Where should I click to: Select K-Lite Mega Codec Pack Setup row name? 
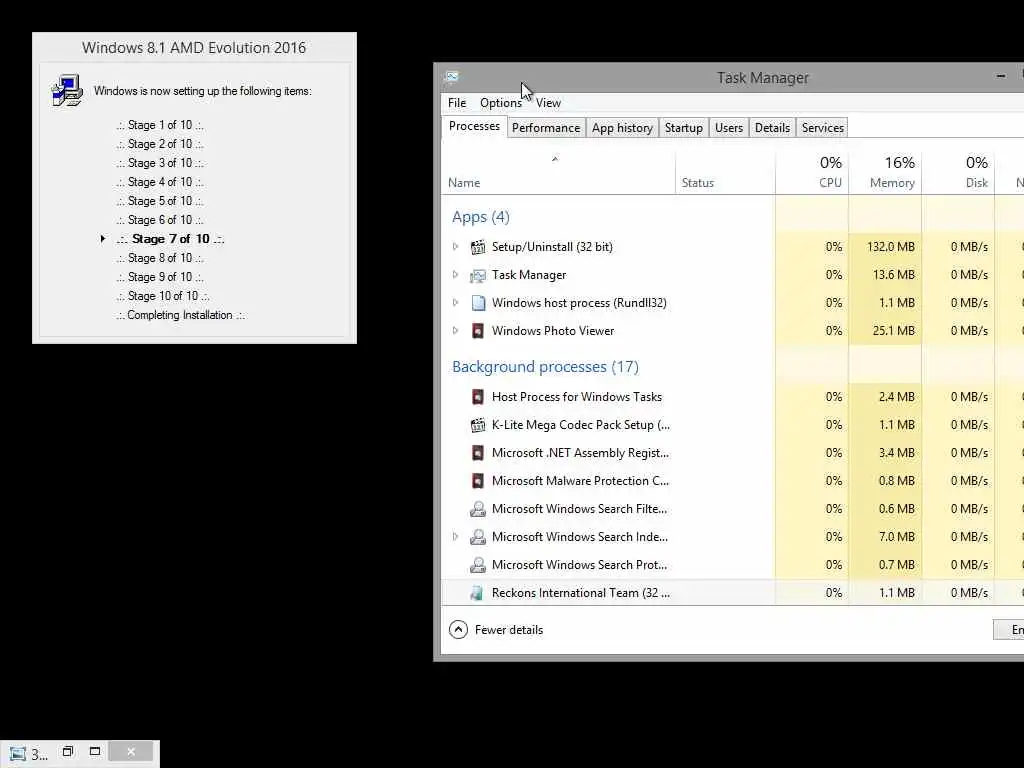[581, 425]
